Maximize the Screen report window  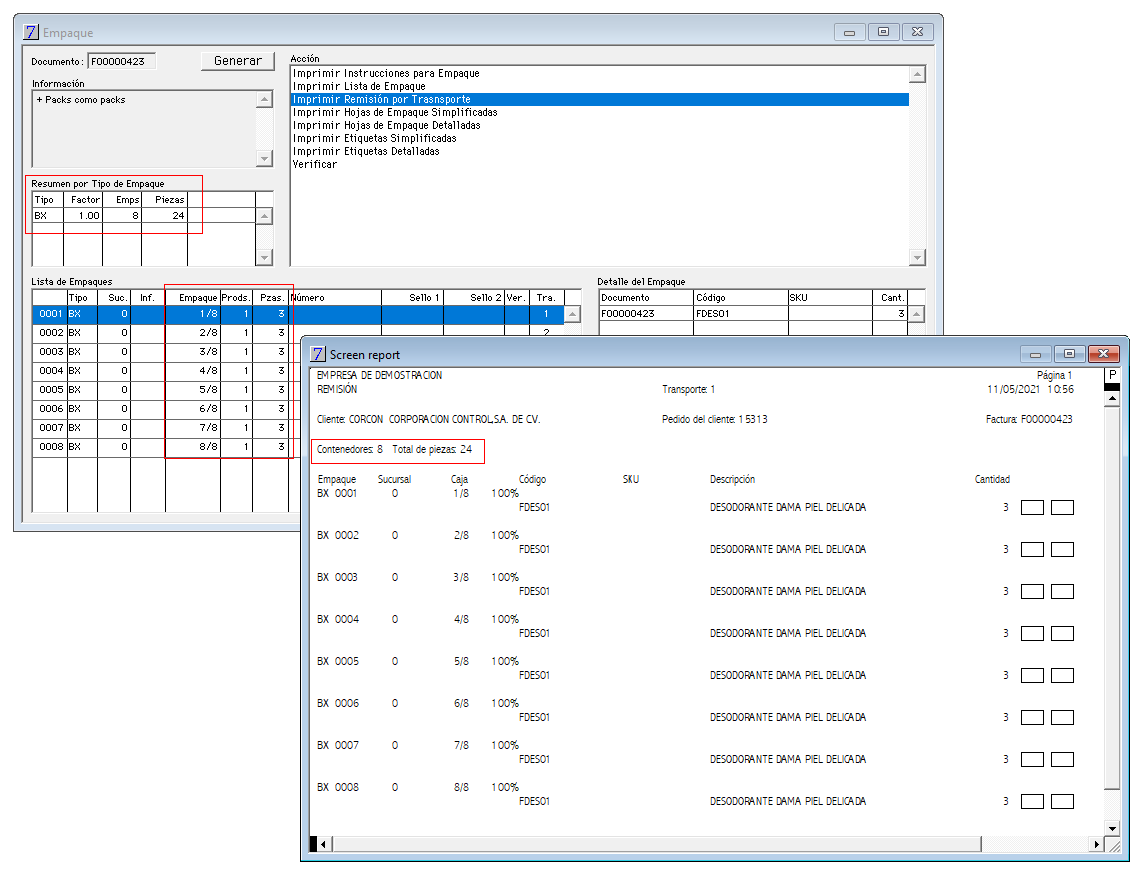pos(1069,354)
